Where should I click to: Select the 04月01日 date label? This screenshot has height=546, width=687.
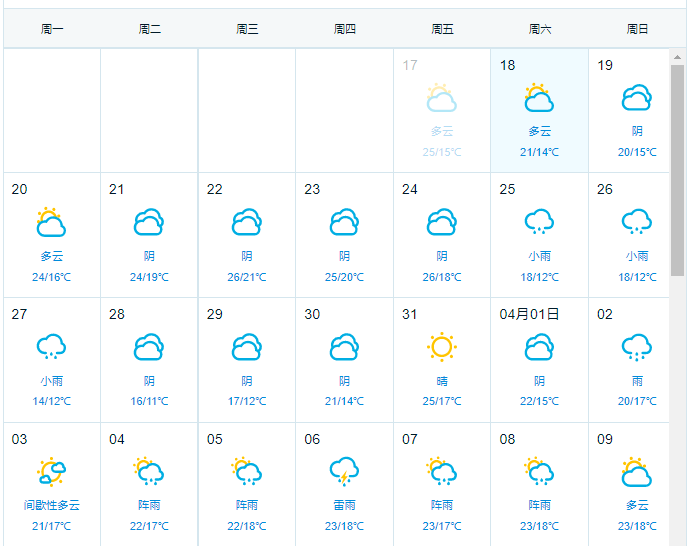coord(529,314)
